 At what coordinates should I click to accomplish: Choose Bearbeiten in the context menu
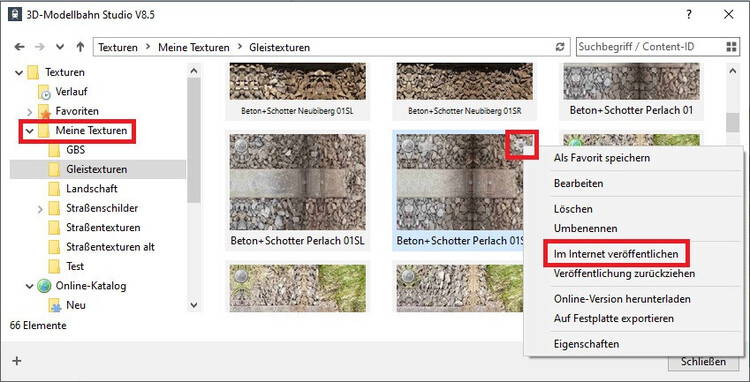[578, 183]
